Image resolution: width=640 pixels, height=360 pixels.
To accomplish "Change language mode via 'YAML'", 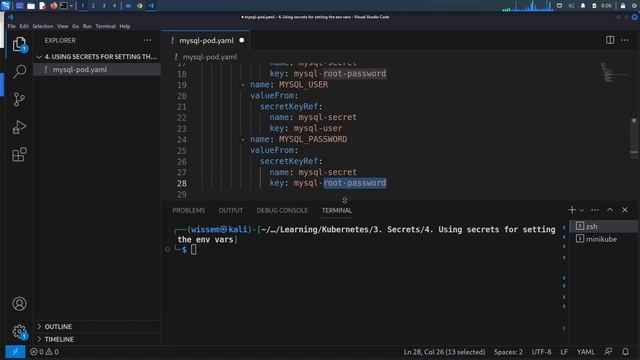I will click(585, 351).
